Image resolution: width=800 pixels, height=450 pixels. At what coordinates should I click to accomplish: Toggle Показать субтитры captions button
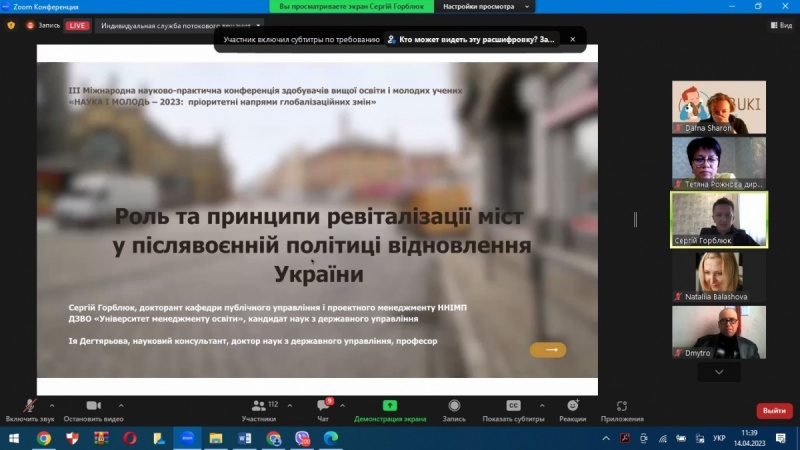(x=513, y=407)
